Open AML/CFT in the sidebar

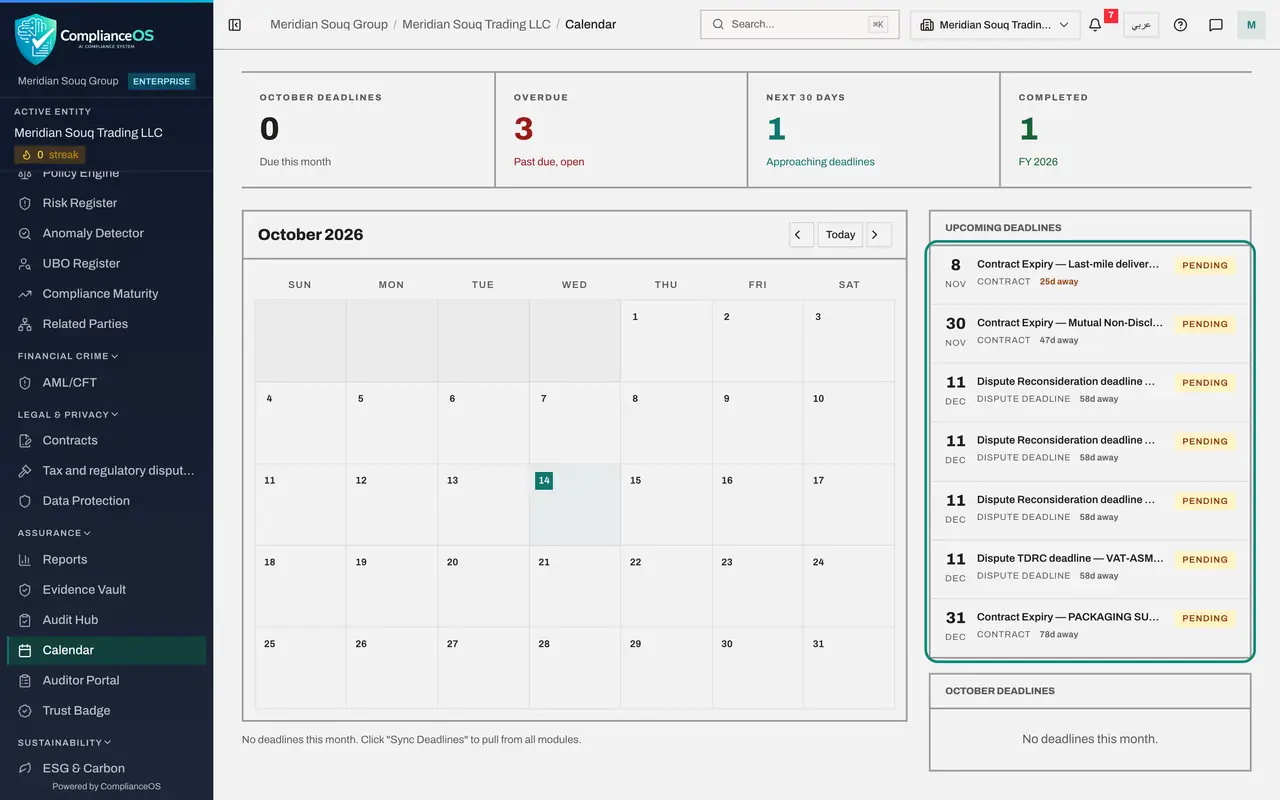click(106, 383)
